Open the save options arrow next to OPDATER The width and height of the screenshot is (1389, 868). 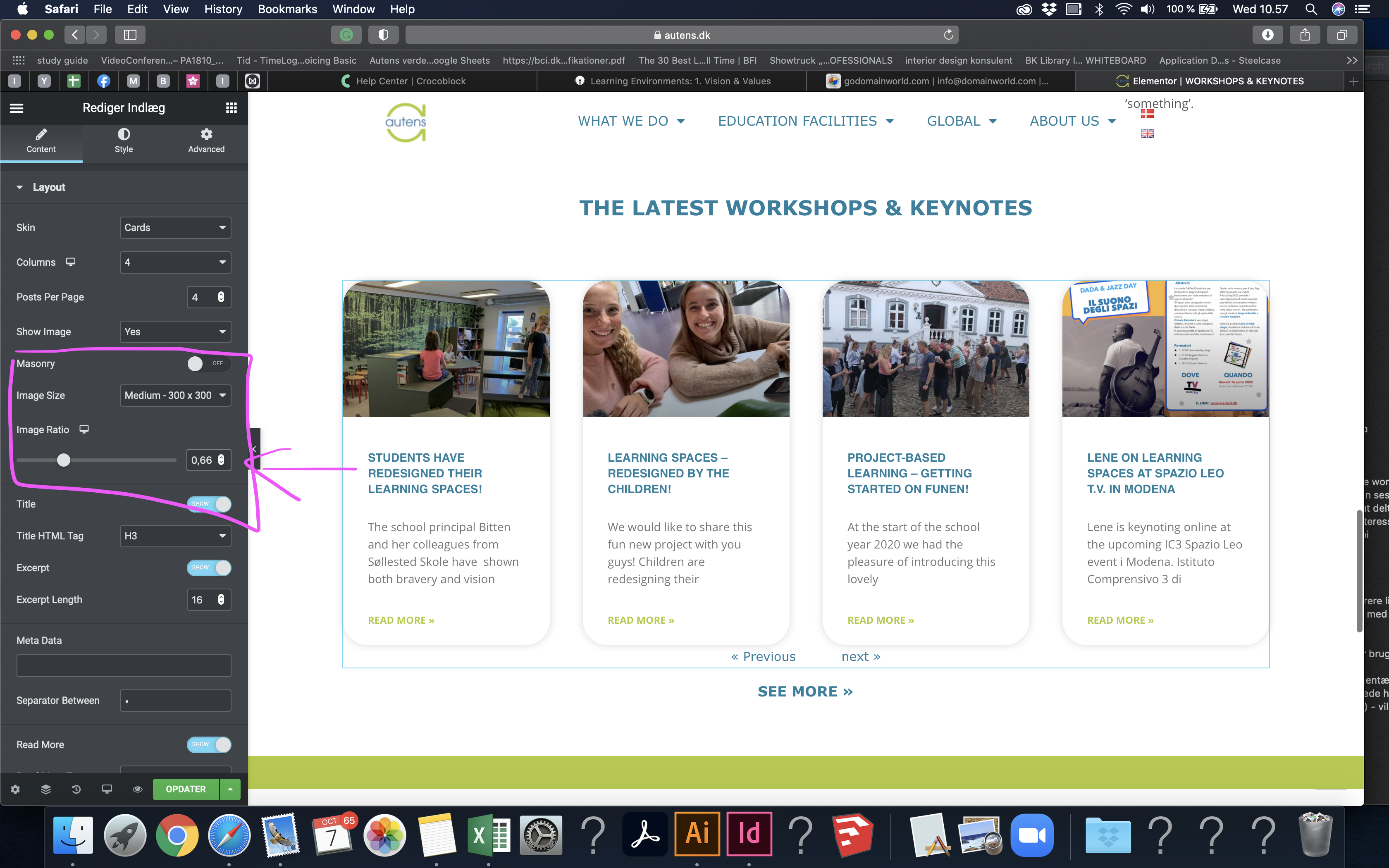click(230, 789)
